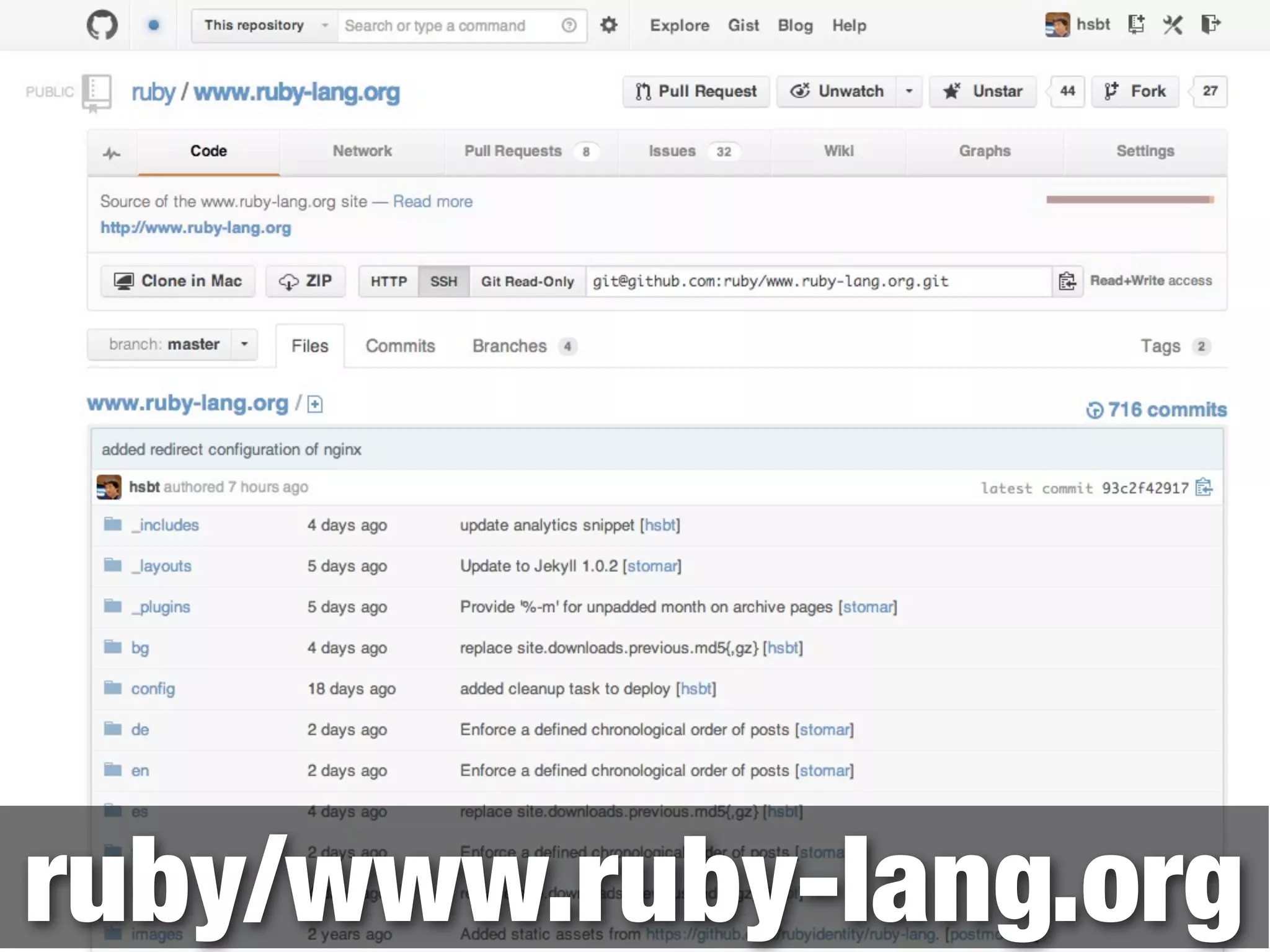Screen dimensions: 1270x952
Task: Click www.ruby-lang.org repository title link
Action: (297, 92)
